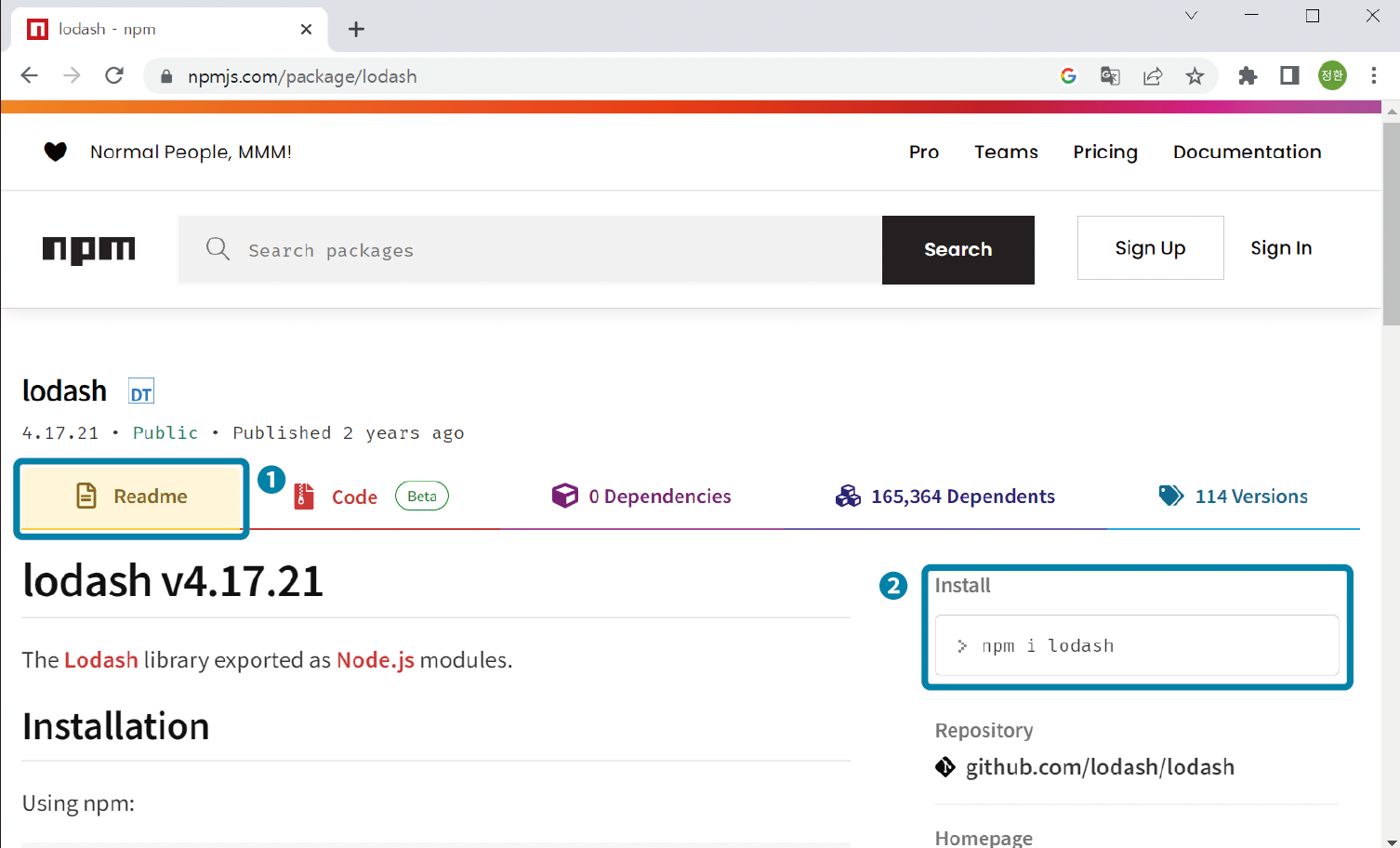
Task: Click the scrollbar up arrow
Action: click(x=1391, y=112)
